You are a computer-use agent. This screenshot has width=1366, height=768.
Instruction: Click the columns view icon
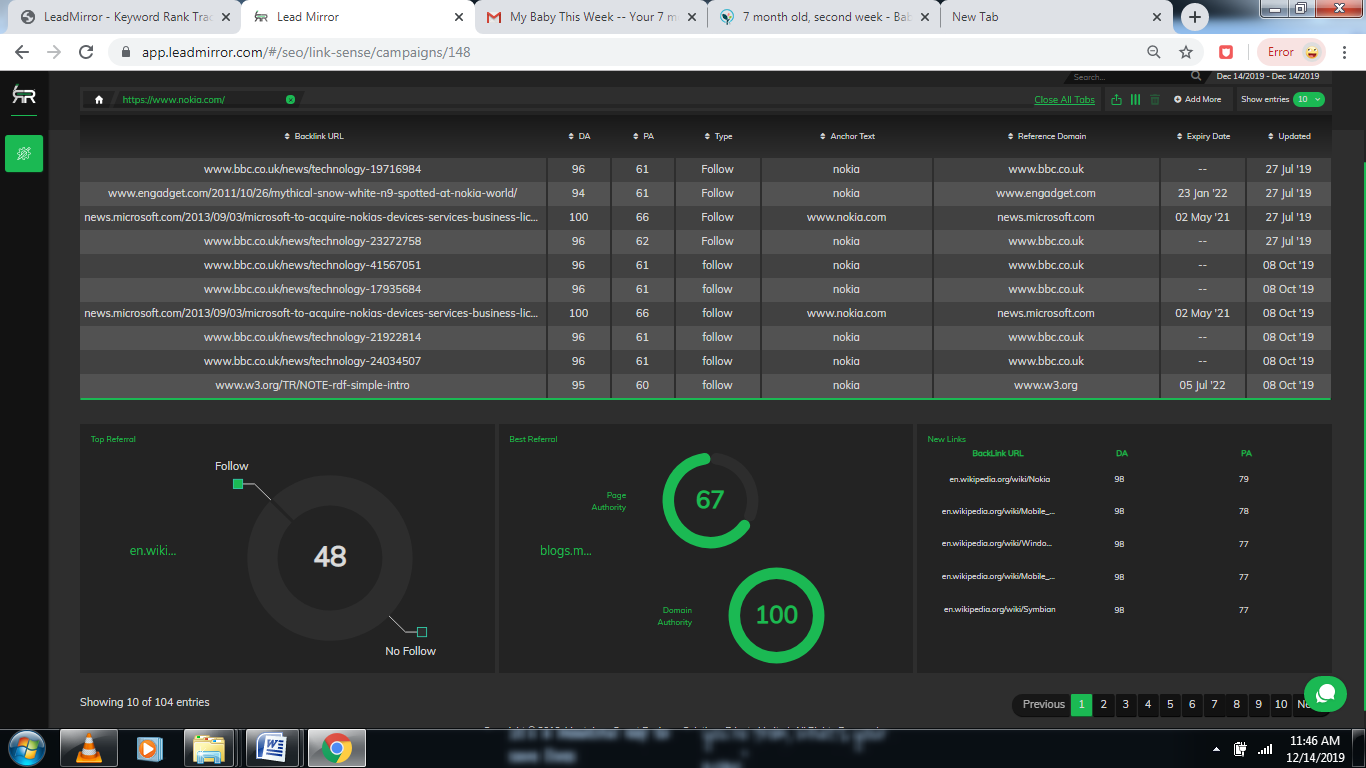(1135, 99)
